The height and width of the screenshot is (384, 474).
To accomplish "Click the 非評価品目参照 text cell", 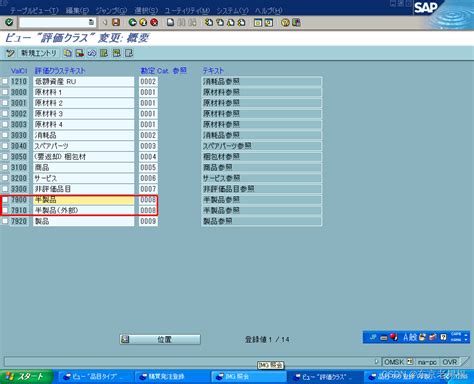I will tap(262, 189).
